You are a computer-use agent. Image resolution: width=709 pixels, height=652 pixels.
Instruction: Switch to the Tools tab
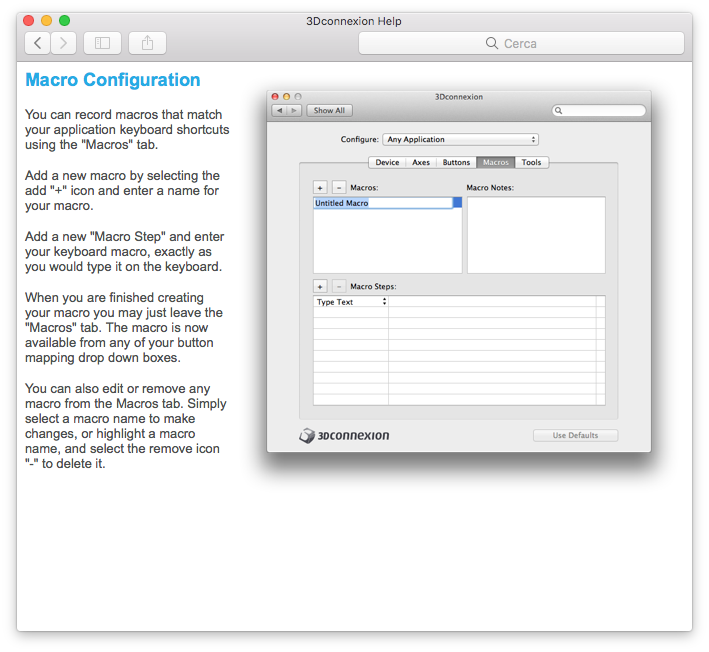pos(531,162)
